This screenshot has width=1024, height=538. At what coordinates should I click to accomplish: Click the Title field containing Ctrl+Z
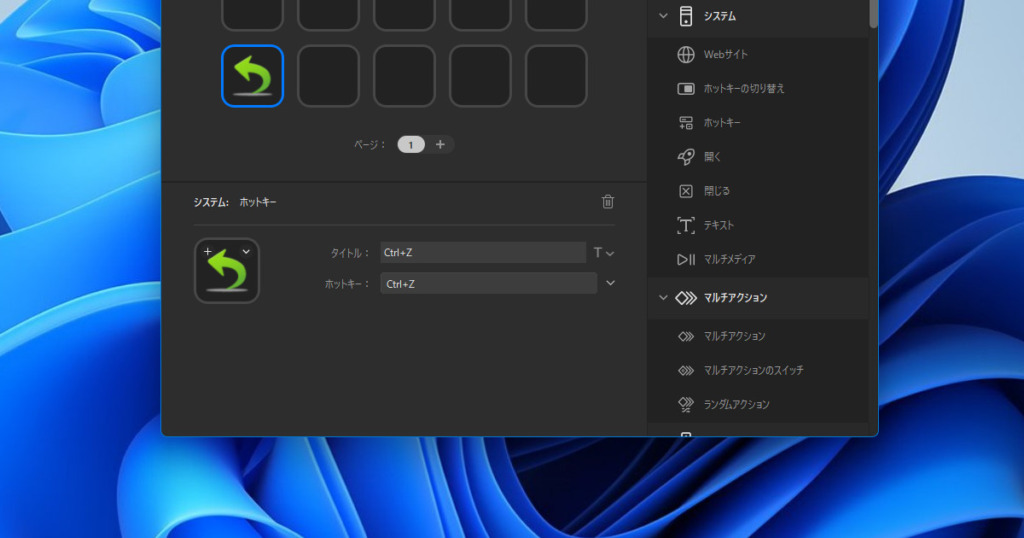pos(483,253)
